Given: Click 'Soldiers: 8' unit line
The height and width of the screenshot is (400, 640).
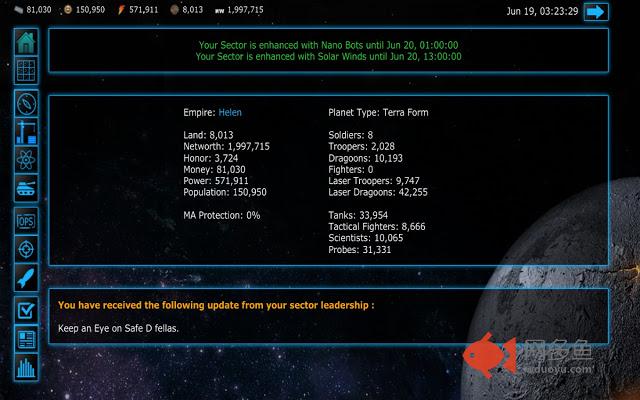Looking at the screenshot, I should (351, 135).
